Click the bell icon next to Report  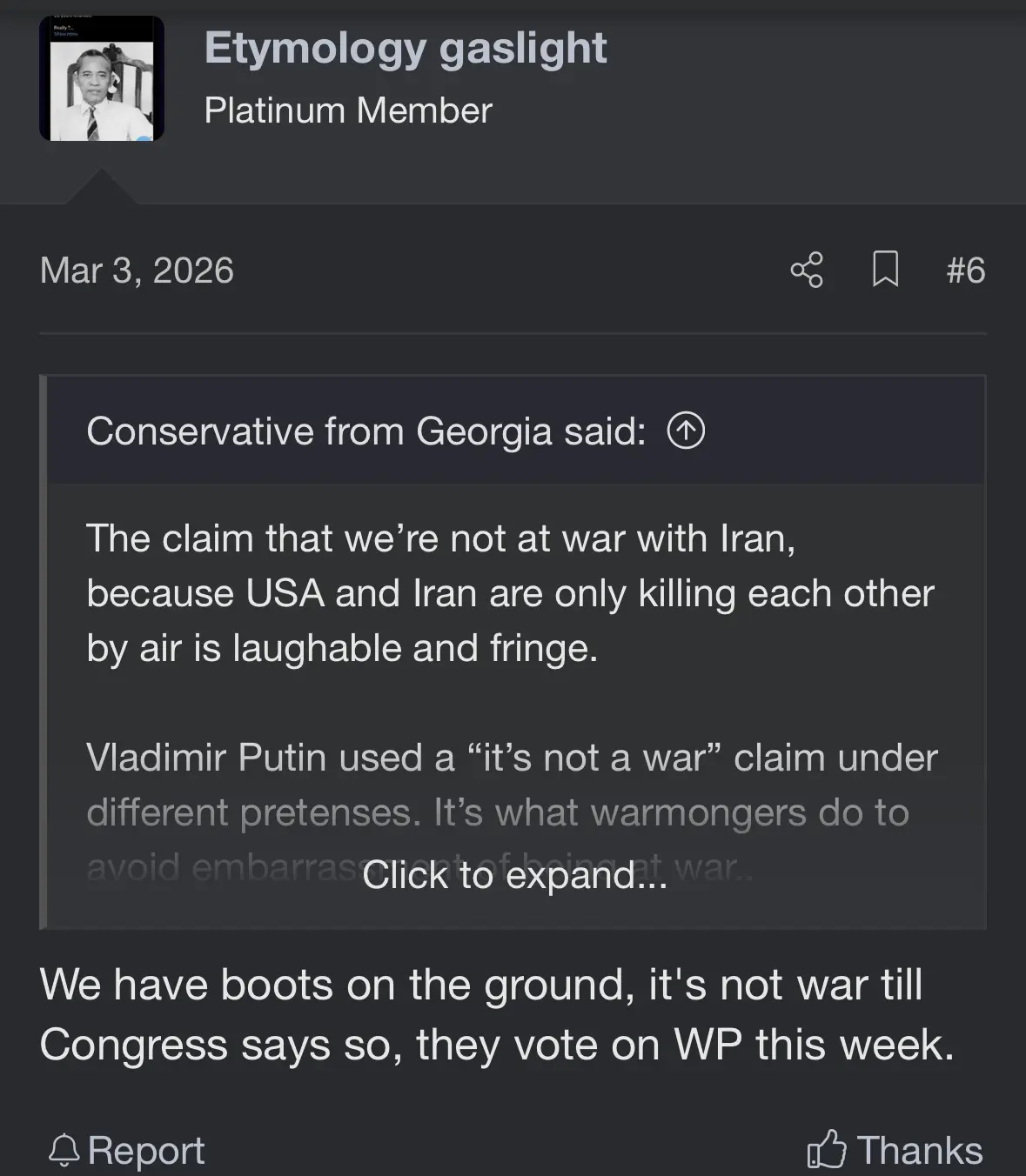pos(64,1151)
